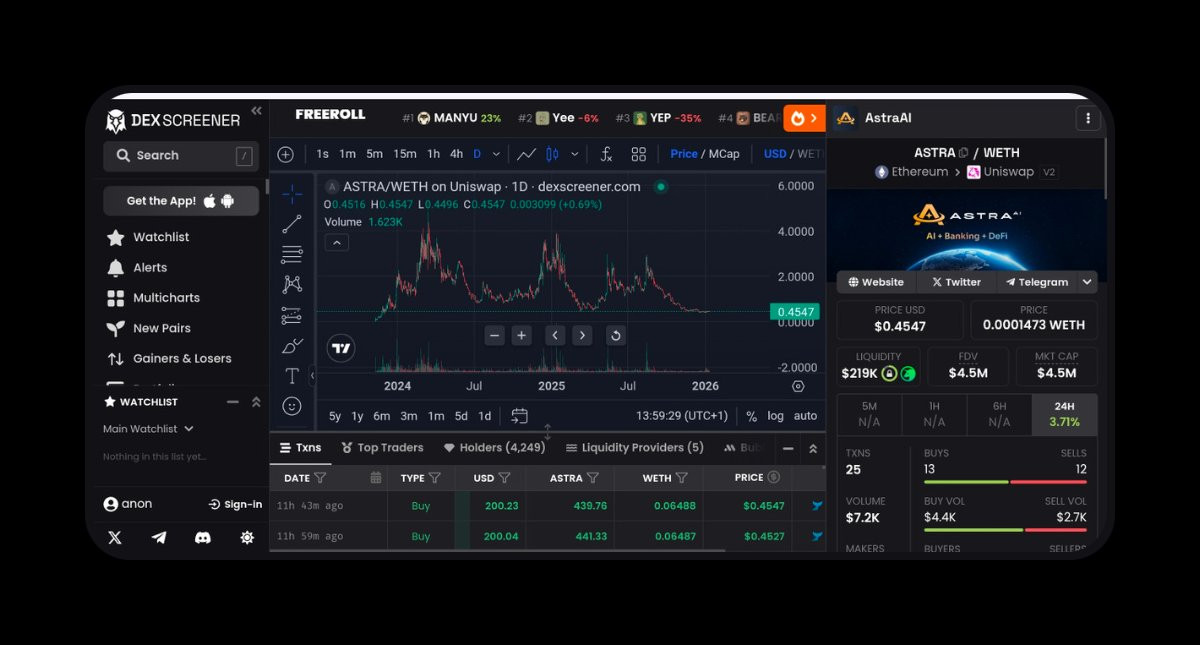Viewport: 1200px width, 645px height.
Task: Open the sidebar footer settings gear
Action: coord(247,537)
